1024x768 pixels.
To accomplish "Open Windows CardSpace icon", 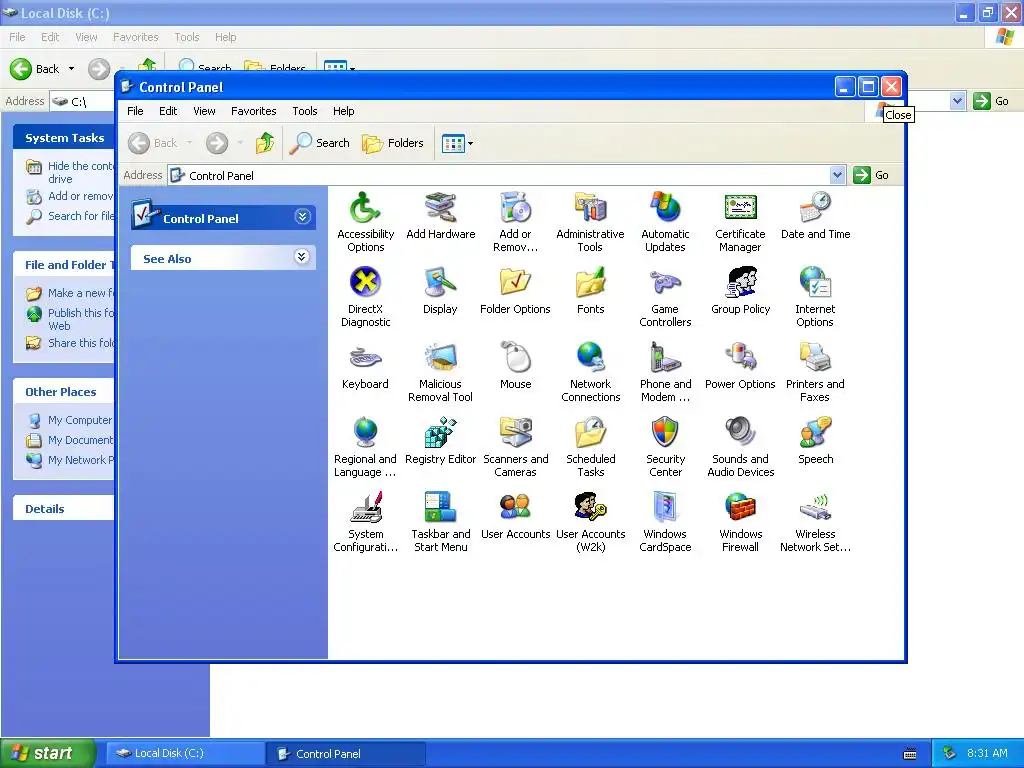I will coord(665,508).
